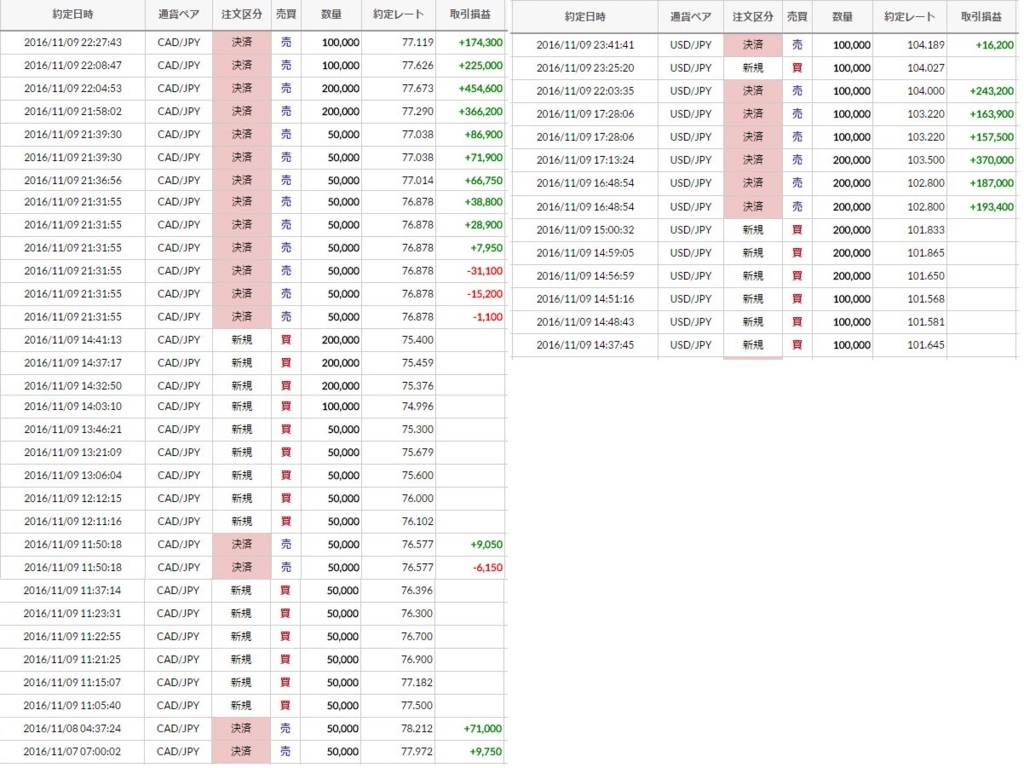Click the profit value +163,900
This screenshot has height=768, width=1024.
(x=992, y=114)
